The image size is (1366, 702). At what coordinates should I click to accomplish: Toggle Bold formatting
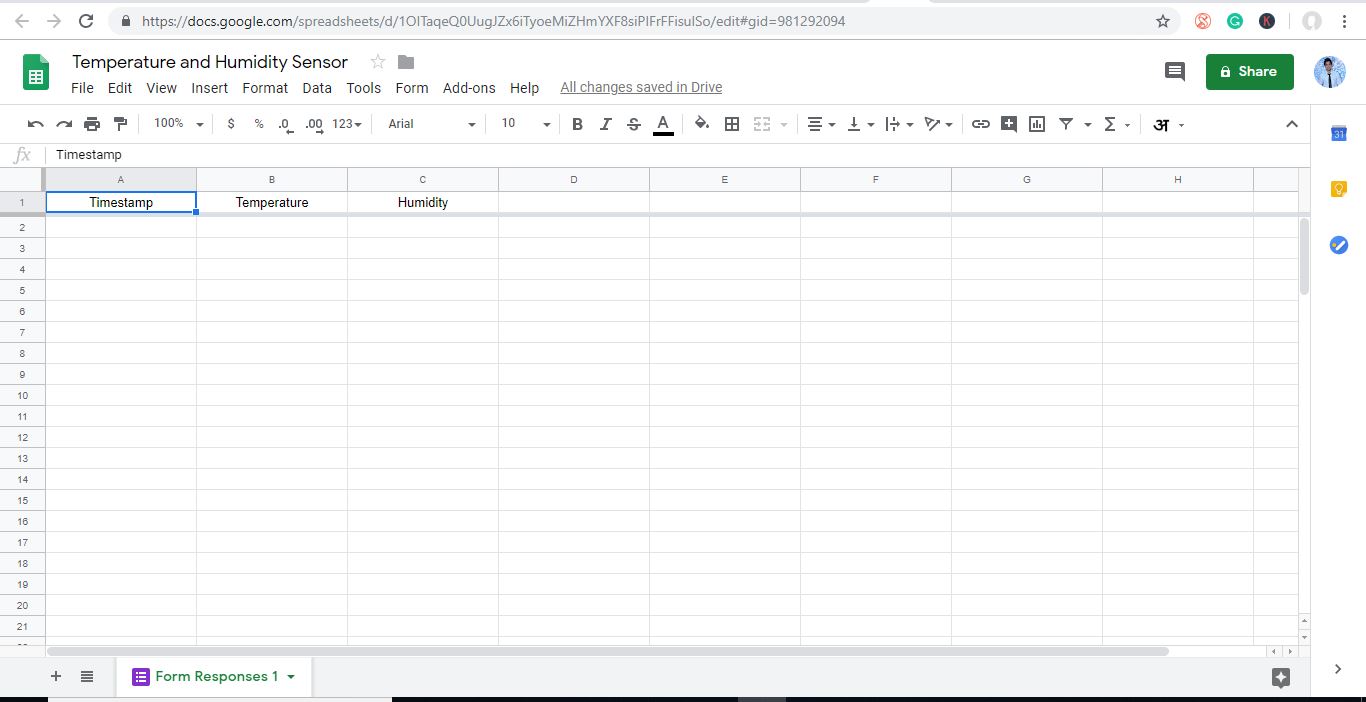click(577, 124)
